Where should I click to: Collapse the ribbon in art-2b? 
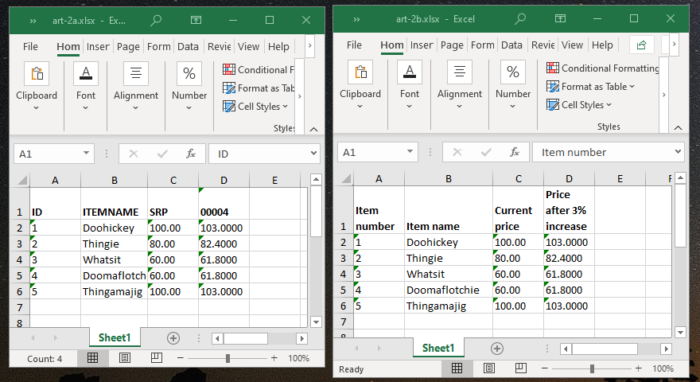678,128
